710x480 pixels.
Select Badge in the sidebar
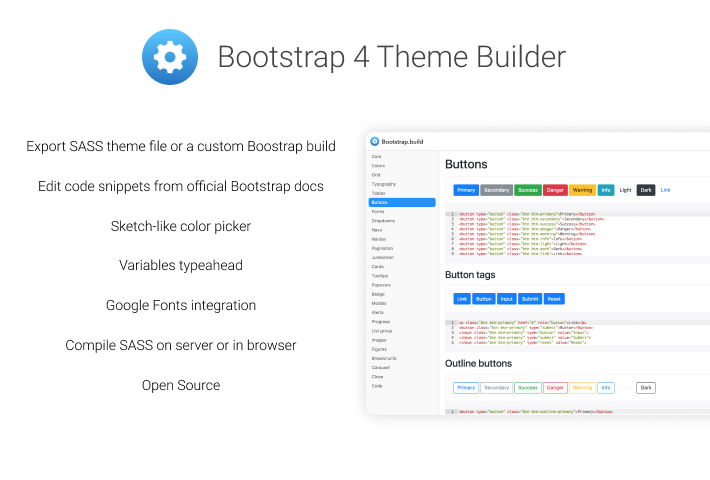378,294
